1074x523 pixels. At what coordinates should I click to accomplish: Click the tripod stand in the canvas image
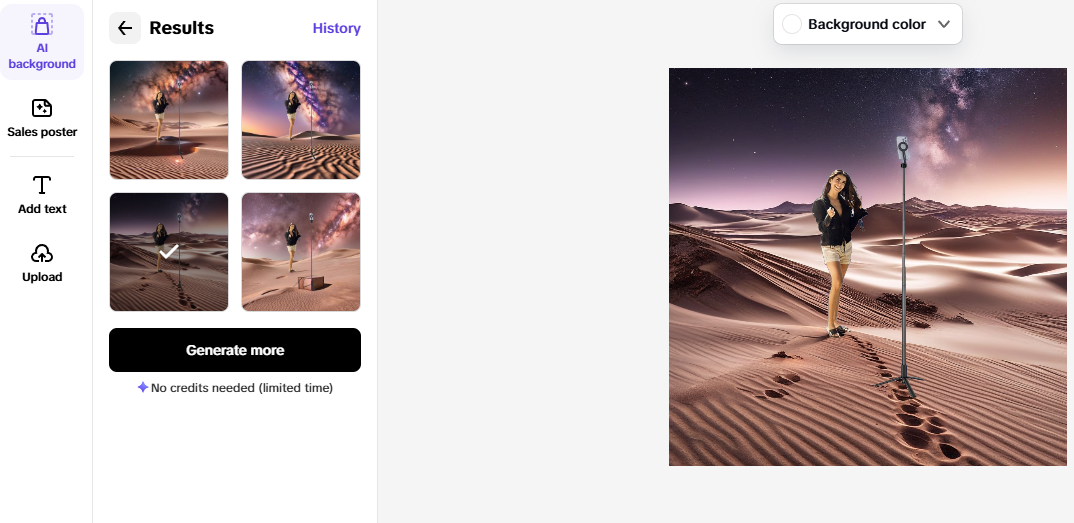pos(903,267)
